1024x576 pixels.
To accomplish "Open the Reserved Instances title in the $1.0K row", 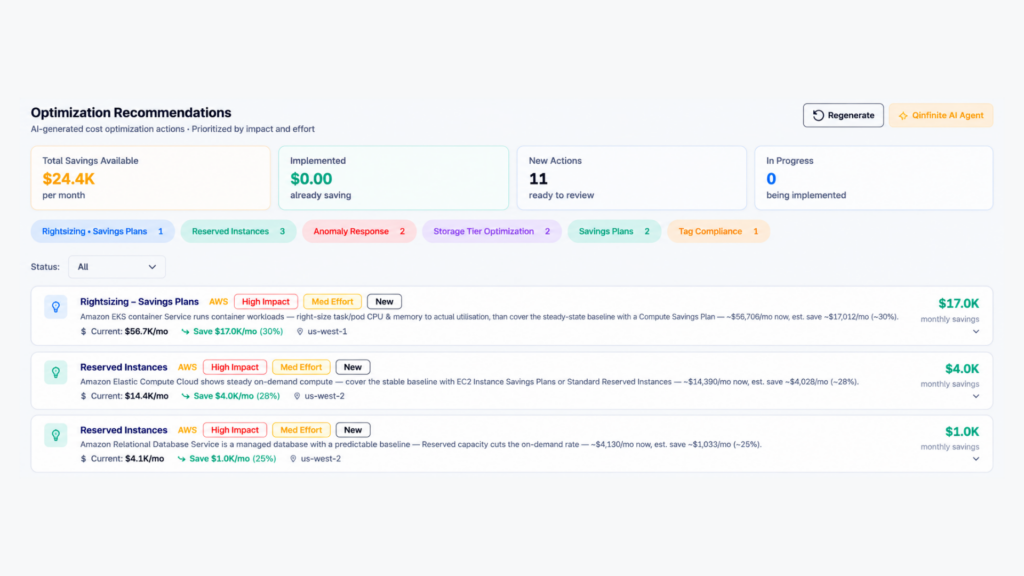I will (x=123, y=430).
